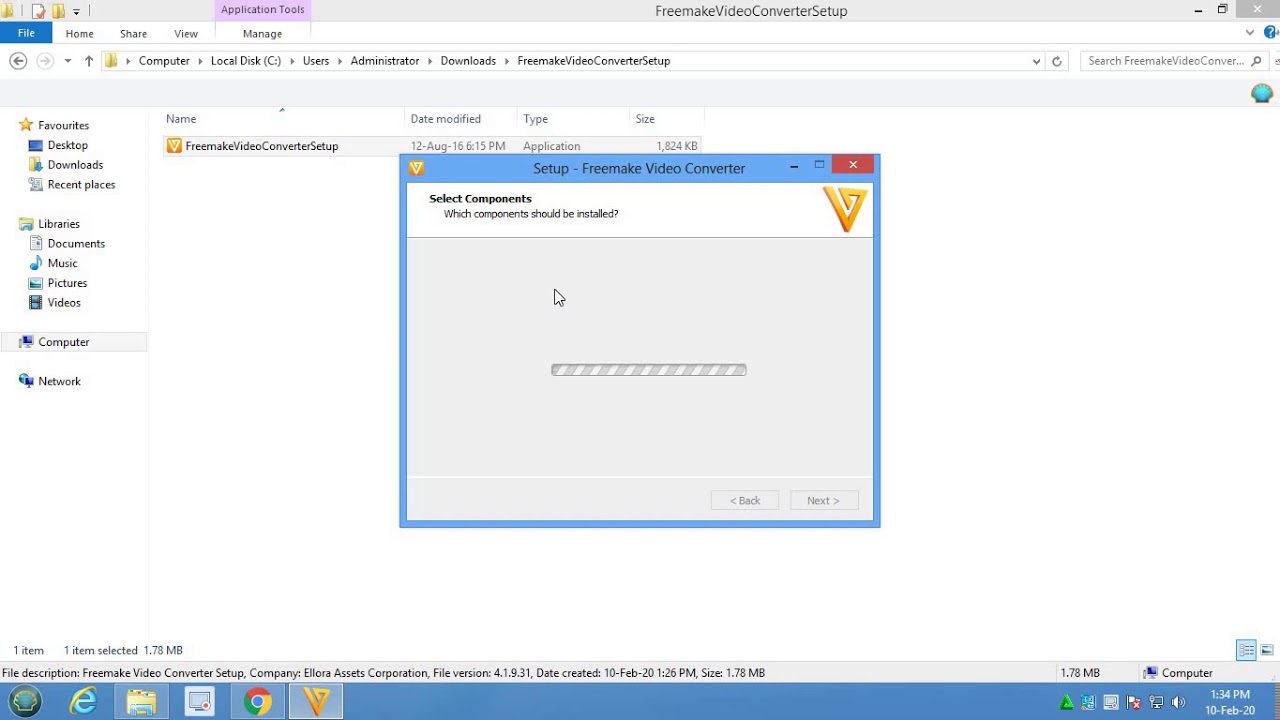This screenshot has width=1280, height=720.
Task: Expand the Local Disk (C:) breadcrumb arrow
Action: (292, 61)
